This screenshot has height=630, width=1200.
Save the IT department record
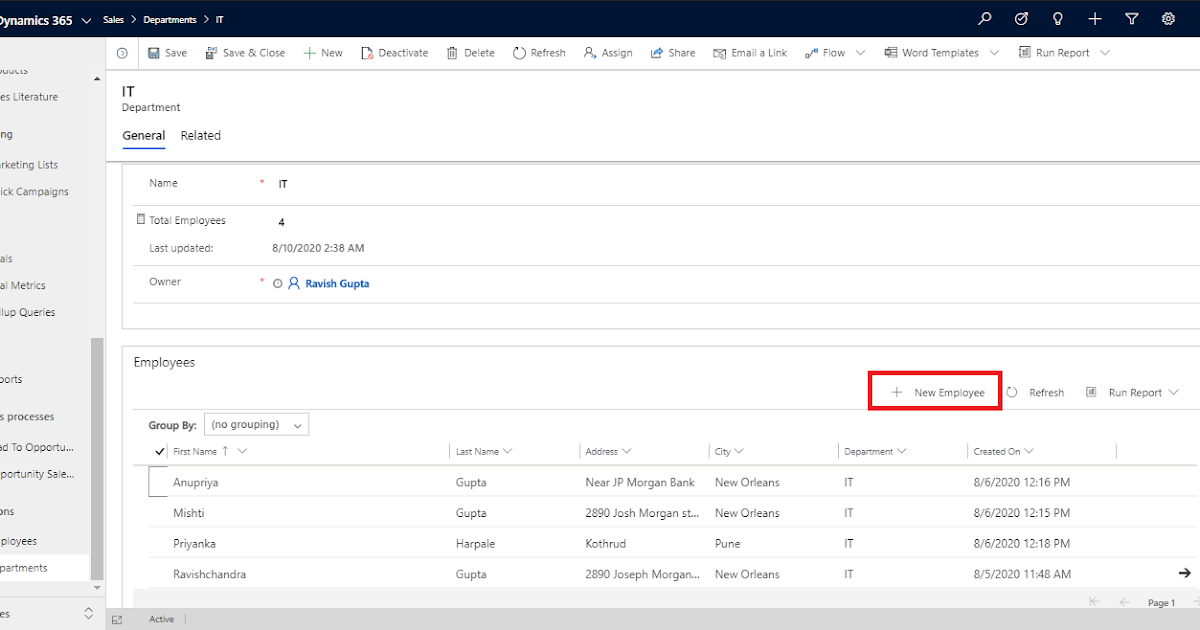(x=167, y=52)
